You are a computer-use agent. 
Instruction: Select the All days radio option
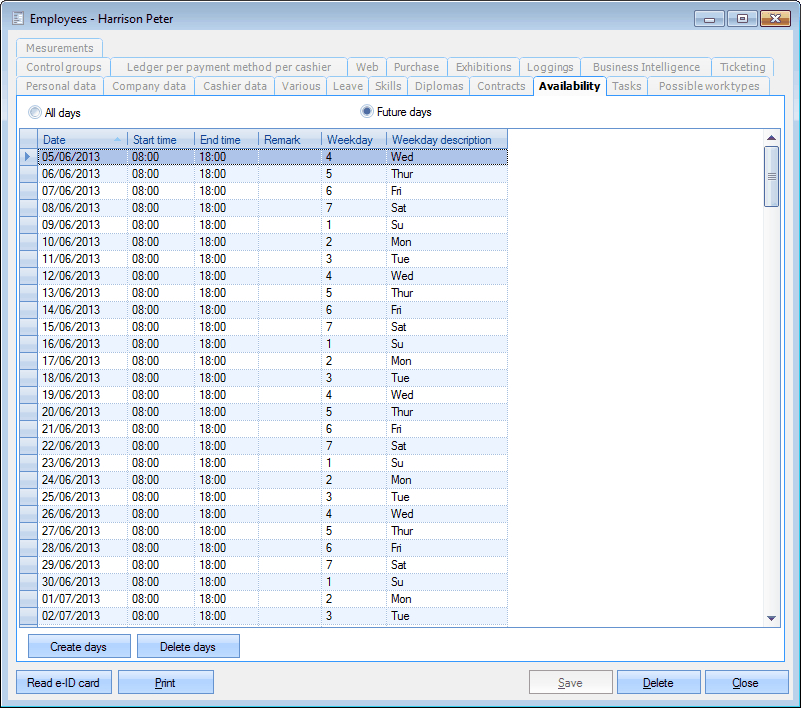click(36, 112)
